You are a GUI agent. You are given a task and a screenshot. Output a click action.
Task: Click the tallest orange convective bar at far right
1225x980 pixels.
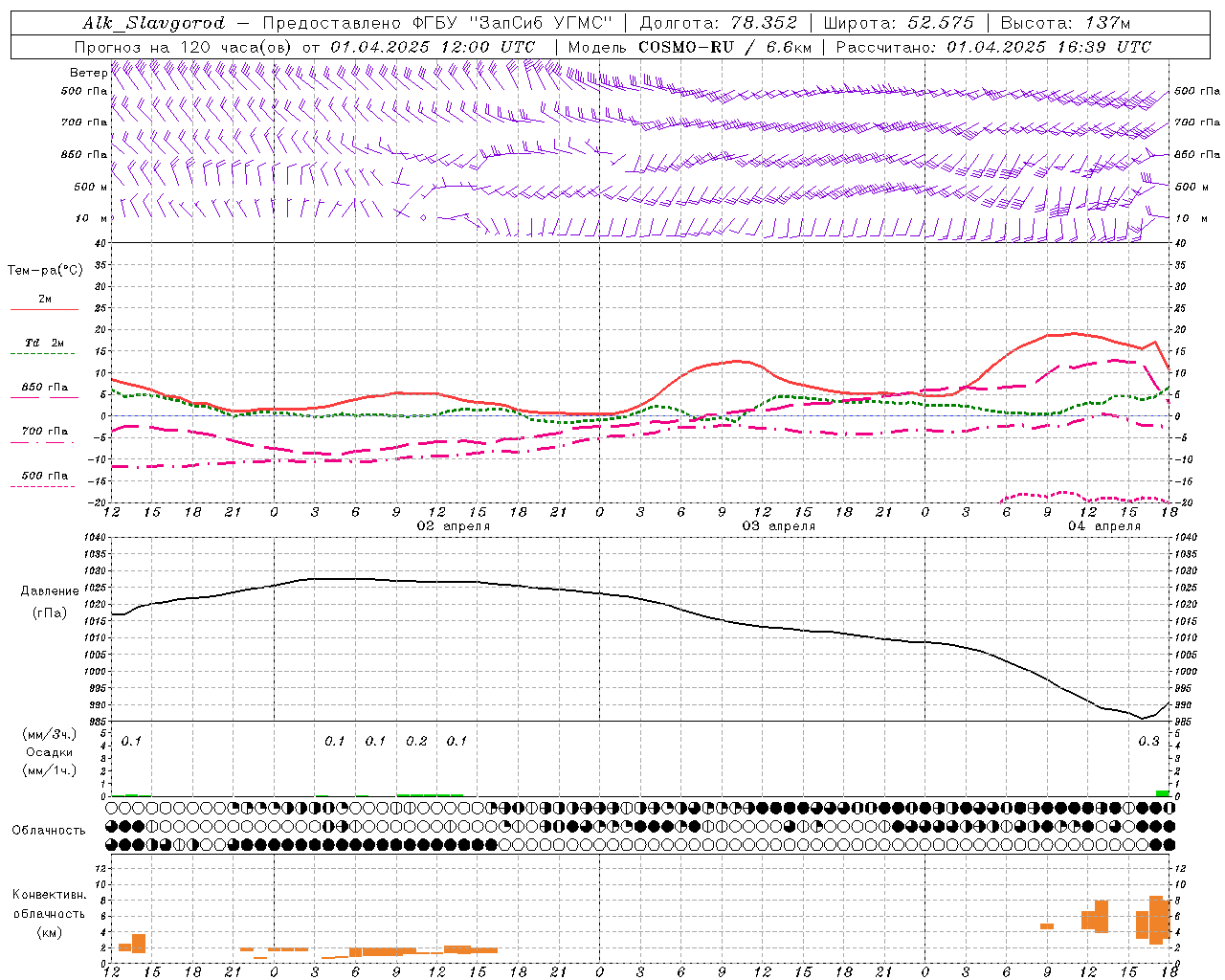[x=1156, y=921]
